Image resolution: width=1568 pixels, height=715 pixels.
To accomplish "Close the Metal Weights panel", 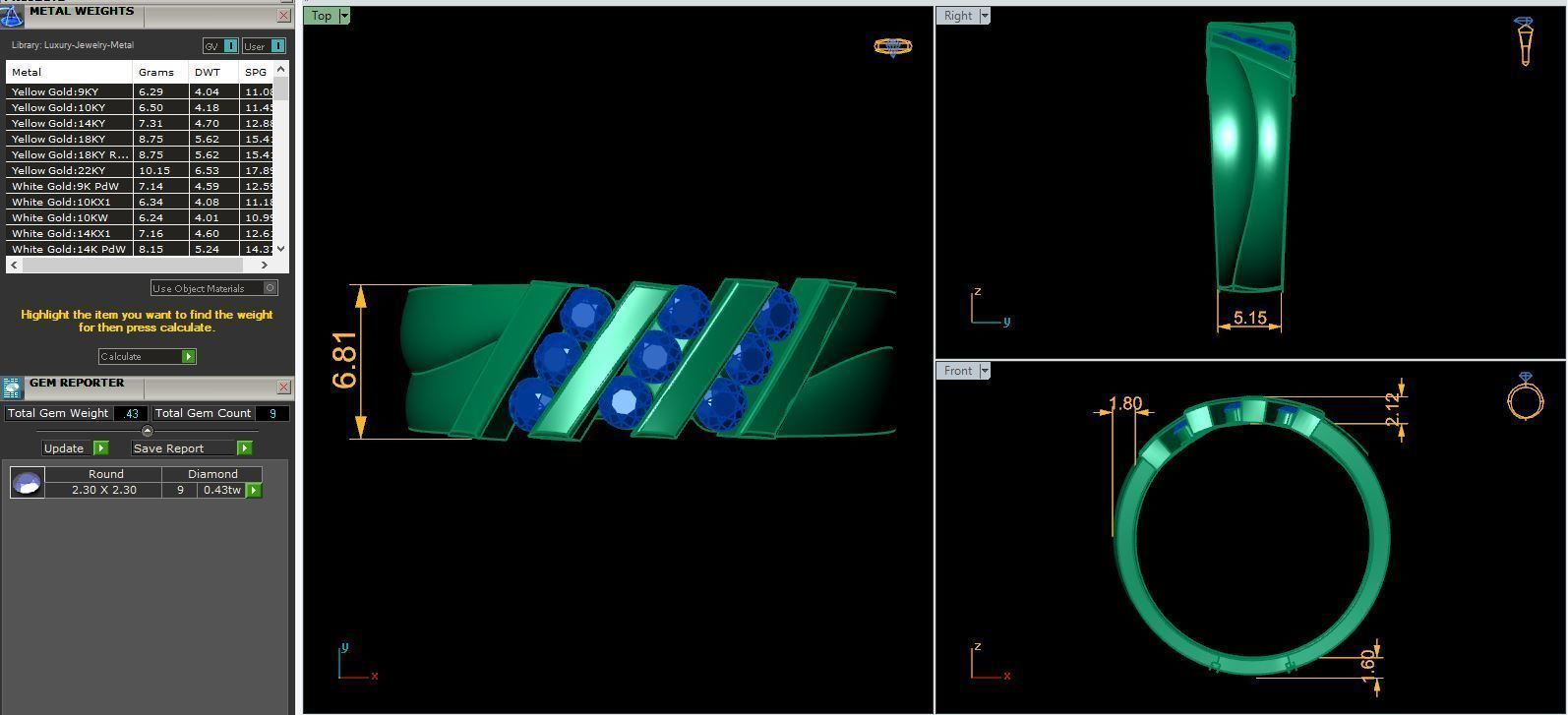I will [284, 16].
